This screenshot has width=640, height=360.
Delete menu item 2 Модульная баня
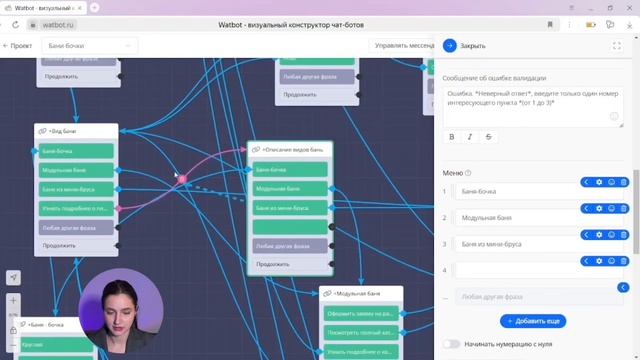click(623, 209)
